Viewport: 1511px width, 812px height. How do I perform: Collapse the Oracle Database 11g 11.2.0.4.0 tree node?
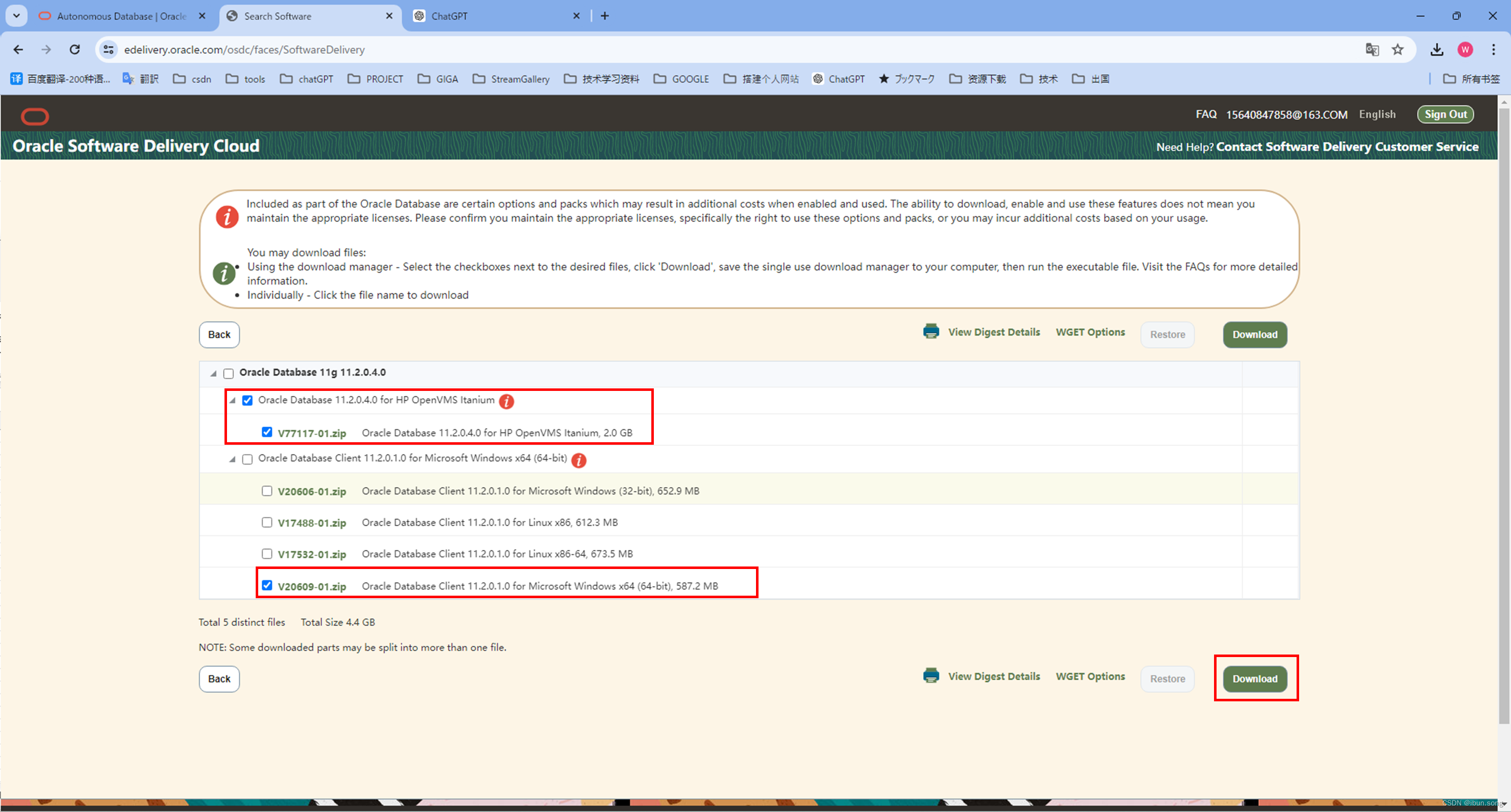[x=213, y=373]
